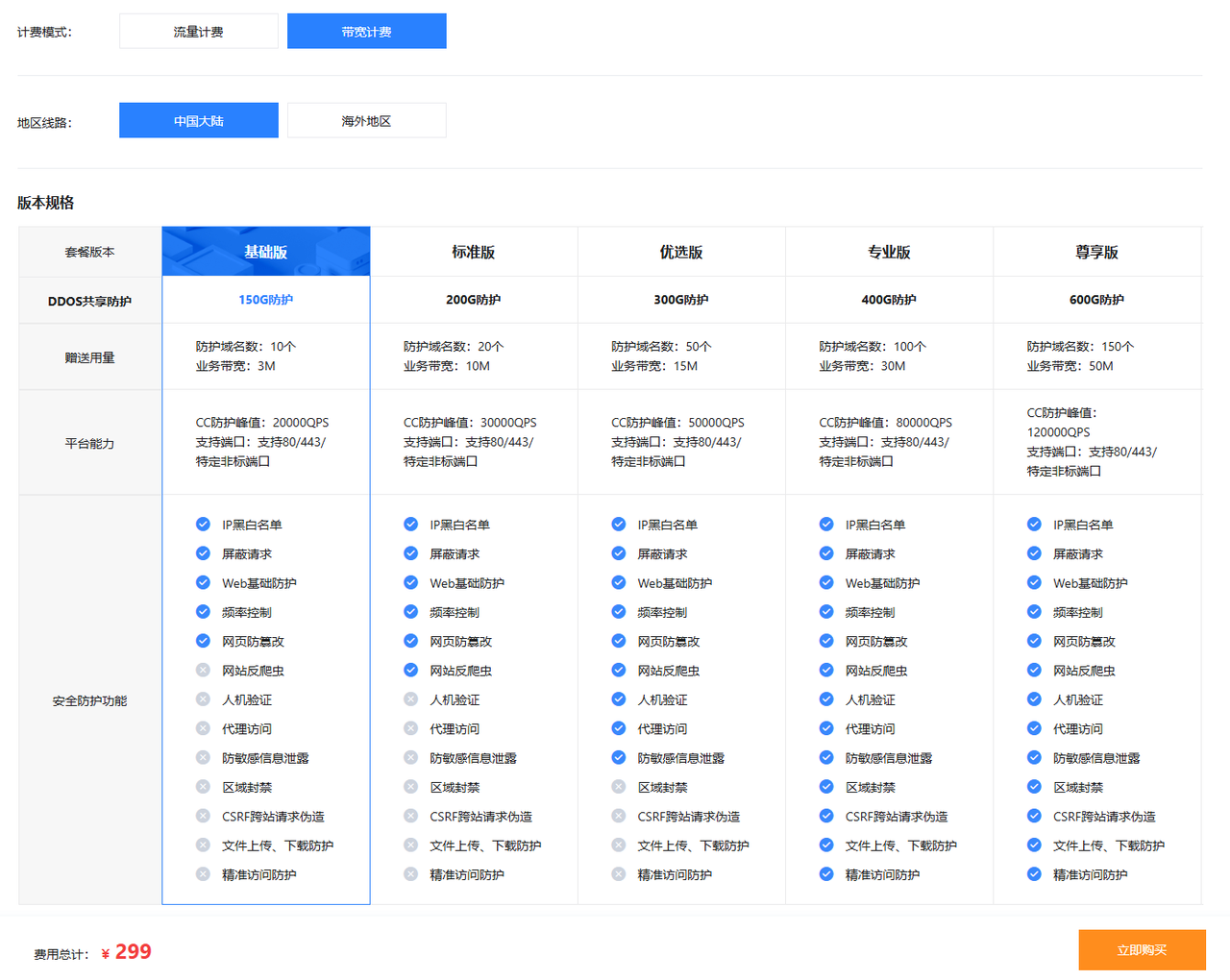Click the check icon beside 优选版 防敏感信息泄露
The width and height of the screenshot is (1230, 980).
[x=618, y=758]
